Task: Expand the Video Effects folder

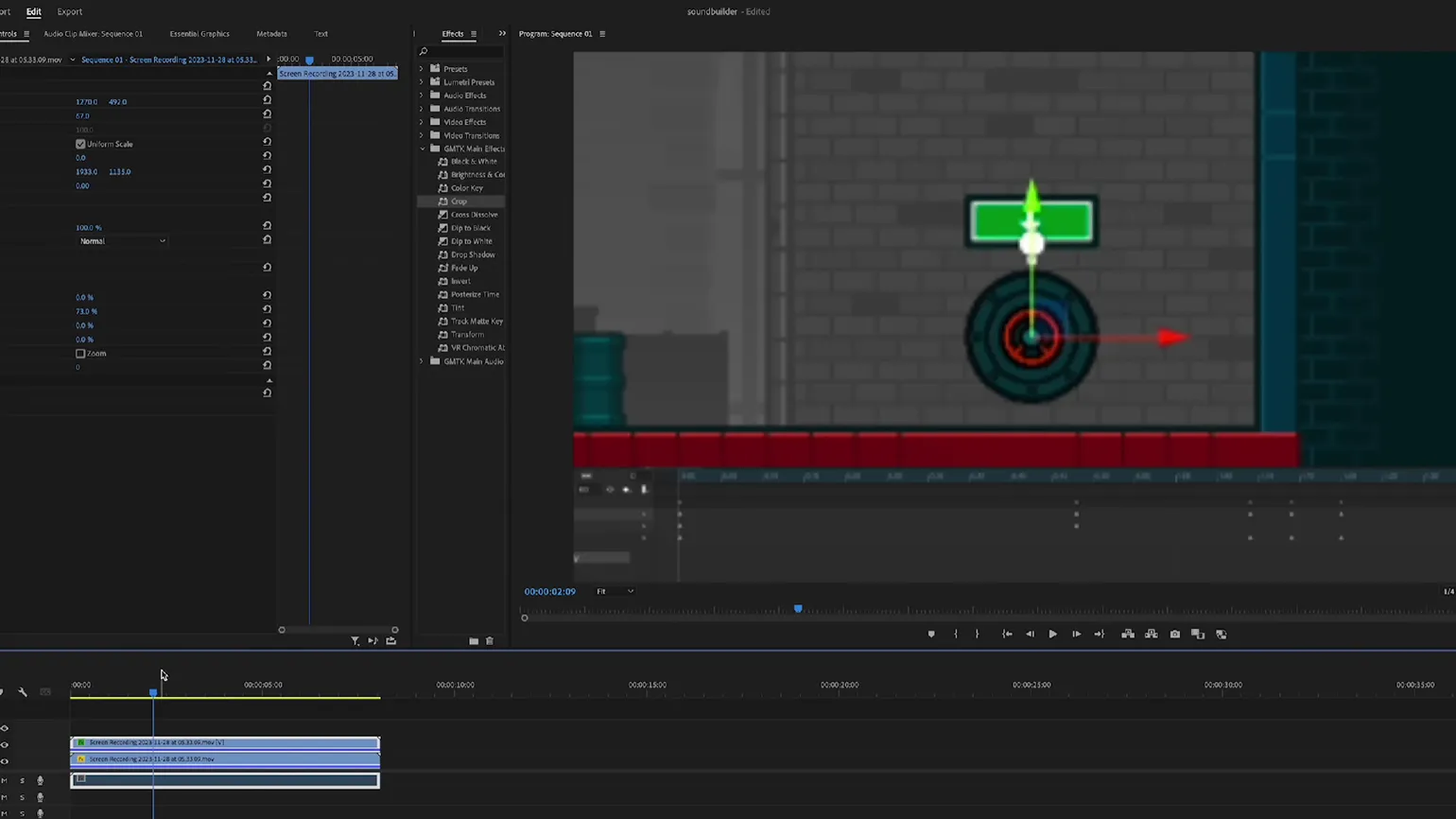Action: pos(422,122)
